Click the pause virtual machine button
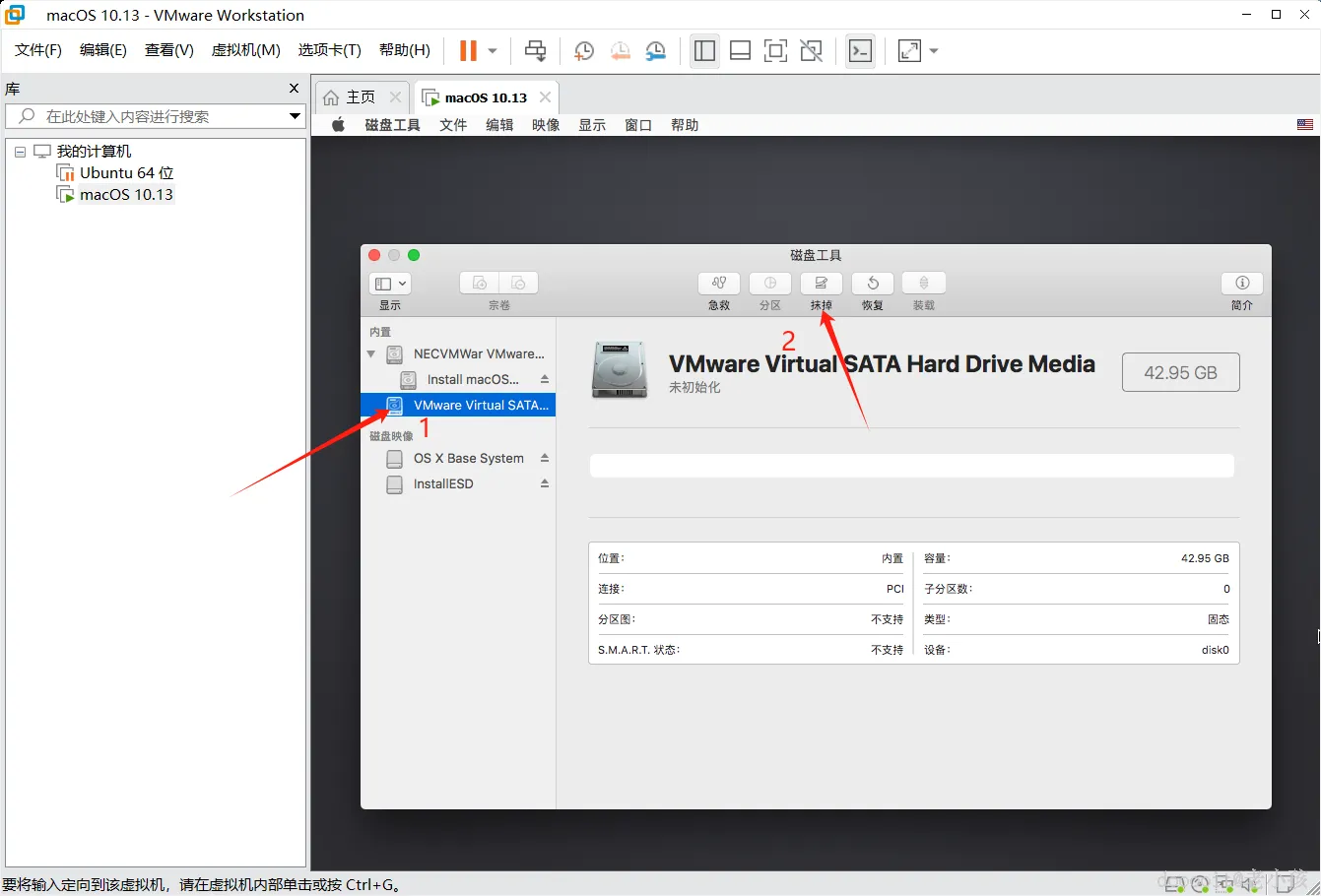 pyautogui.click(x=468, y=51)
